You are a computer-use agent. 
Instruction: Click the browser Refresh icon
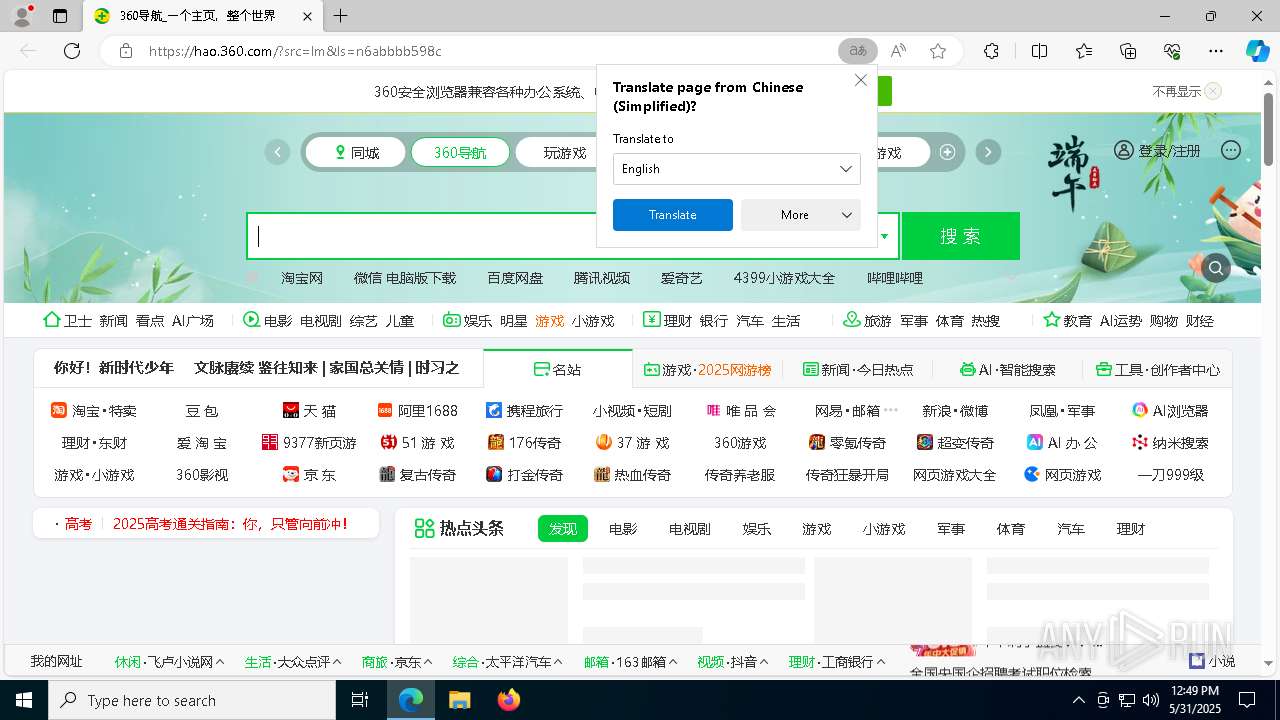tap(71, 51)
